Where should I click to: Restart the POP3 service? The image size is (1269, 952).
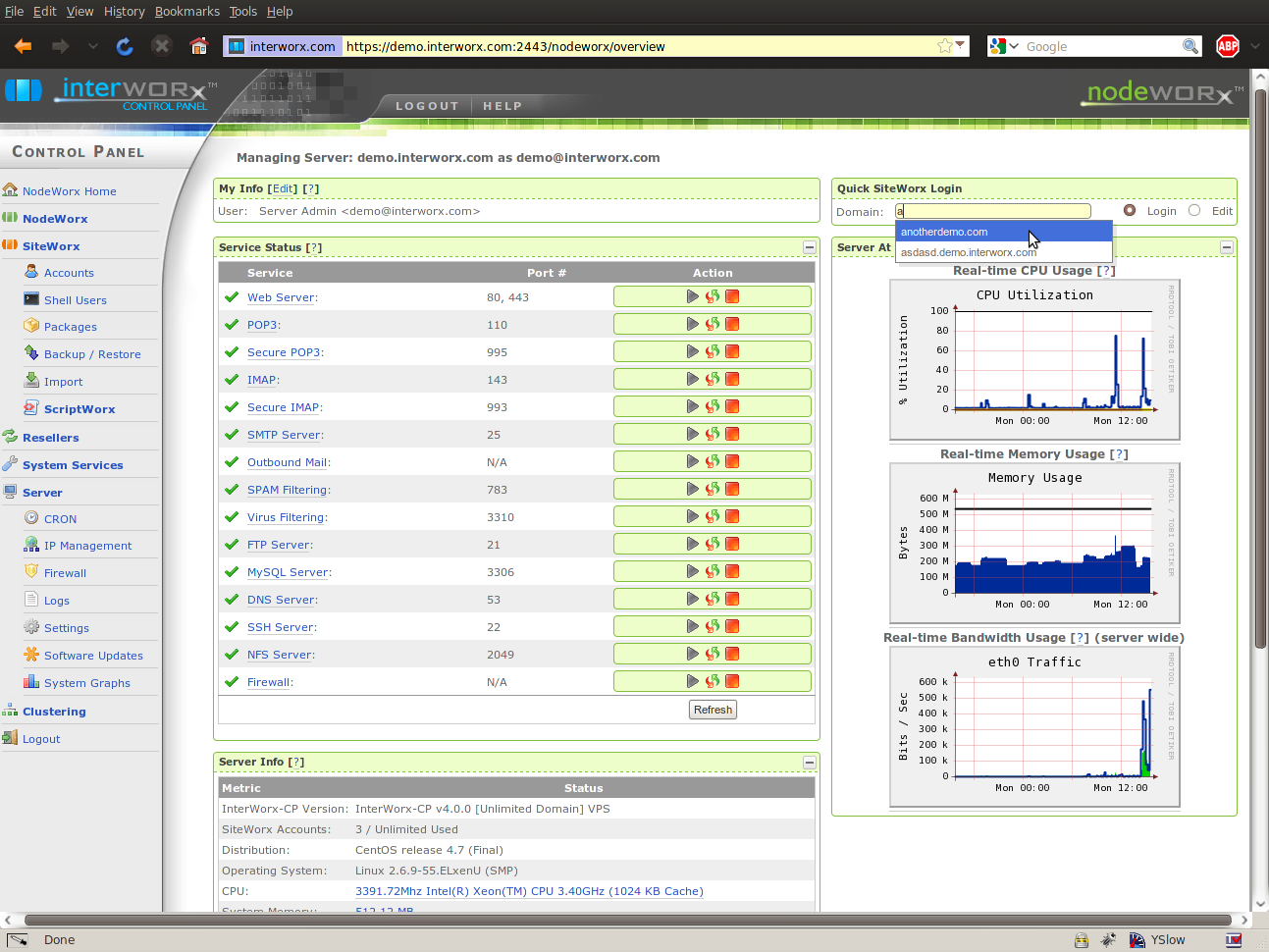(x=713, y=324)
